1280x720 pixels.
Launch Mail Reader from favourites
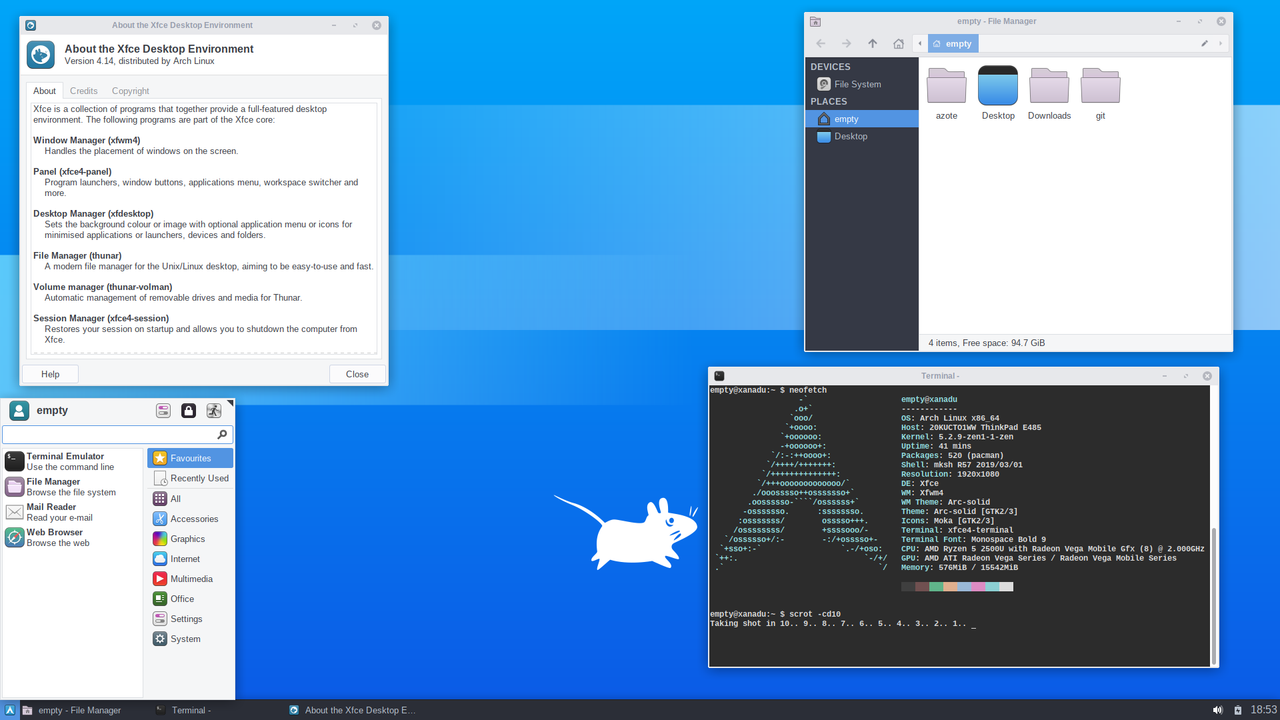[72, 512]
